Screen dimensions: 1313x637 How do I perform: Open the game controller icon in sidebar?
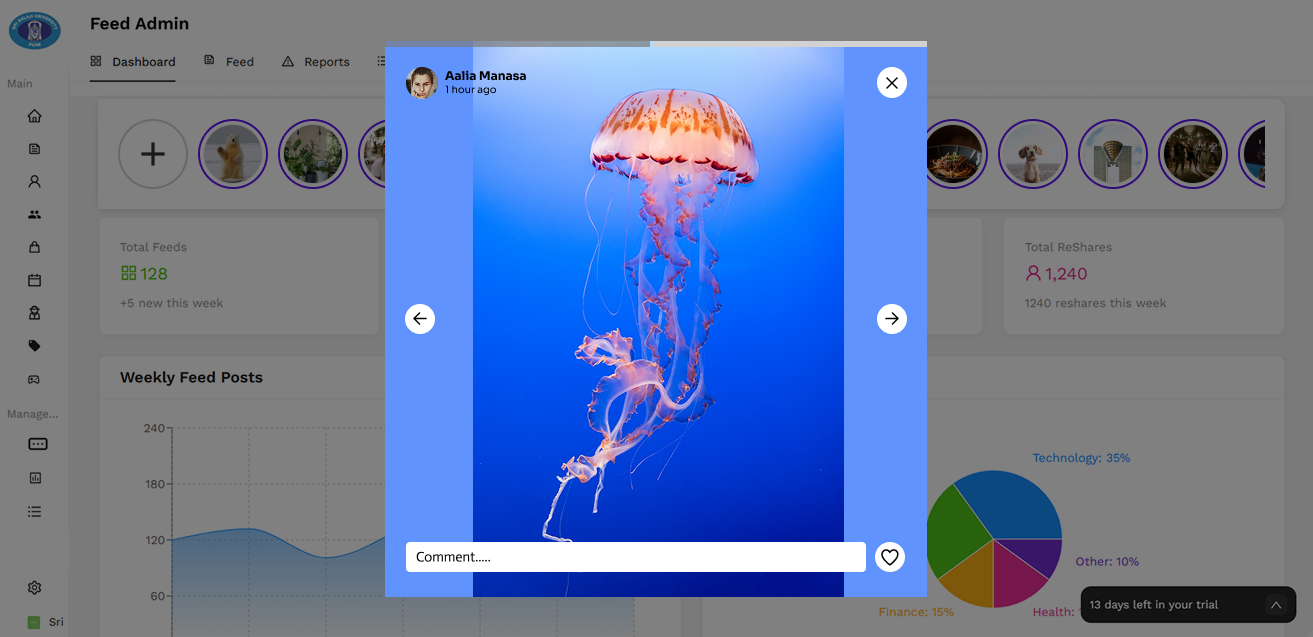tap(35, 379)
